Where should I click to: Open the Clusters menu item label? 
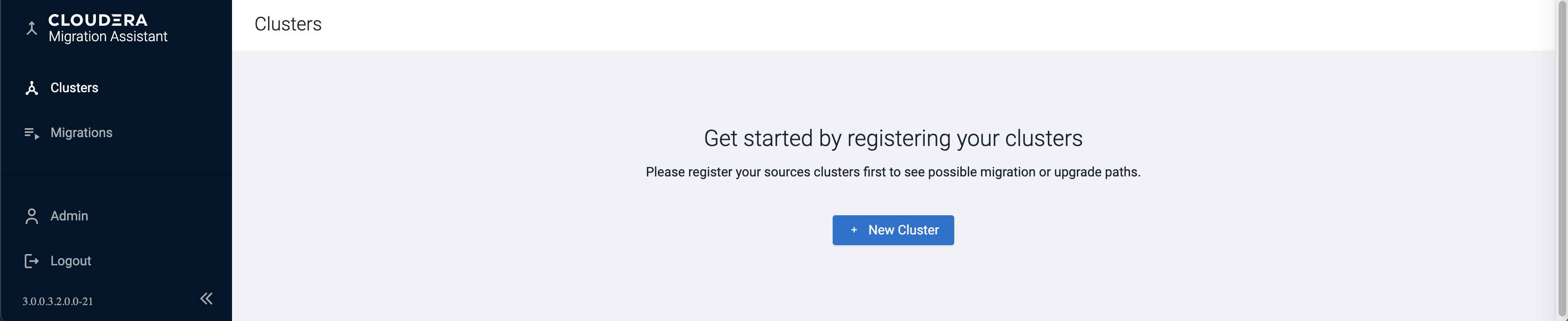[x=74, y=88]
